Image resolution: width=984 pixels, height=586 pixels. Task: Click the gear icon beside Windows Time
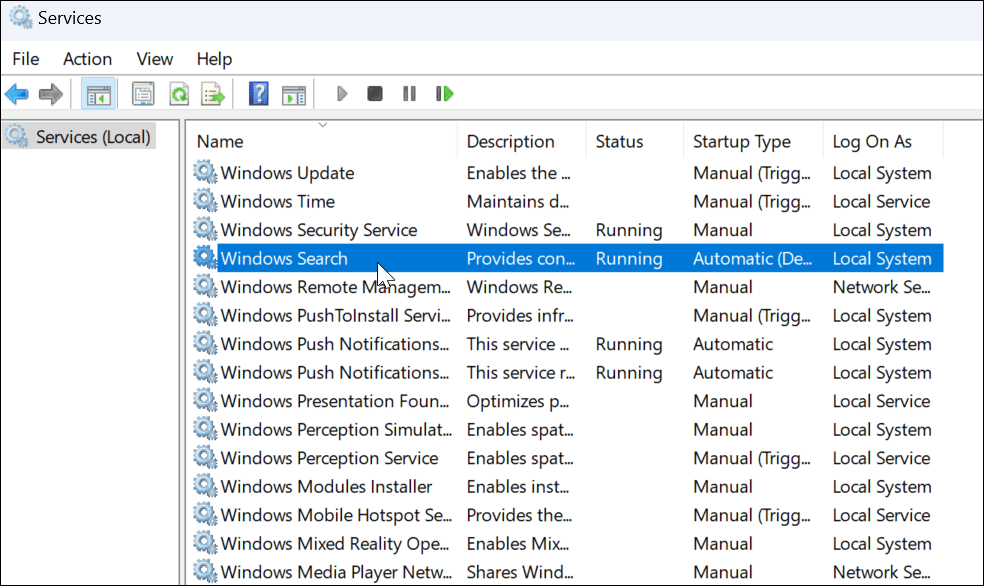pos(205,201)
